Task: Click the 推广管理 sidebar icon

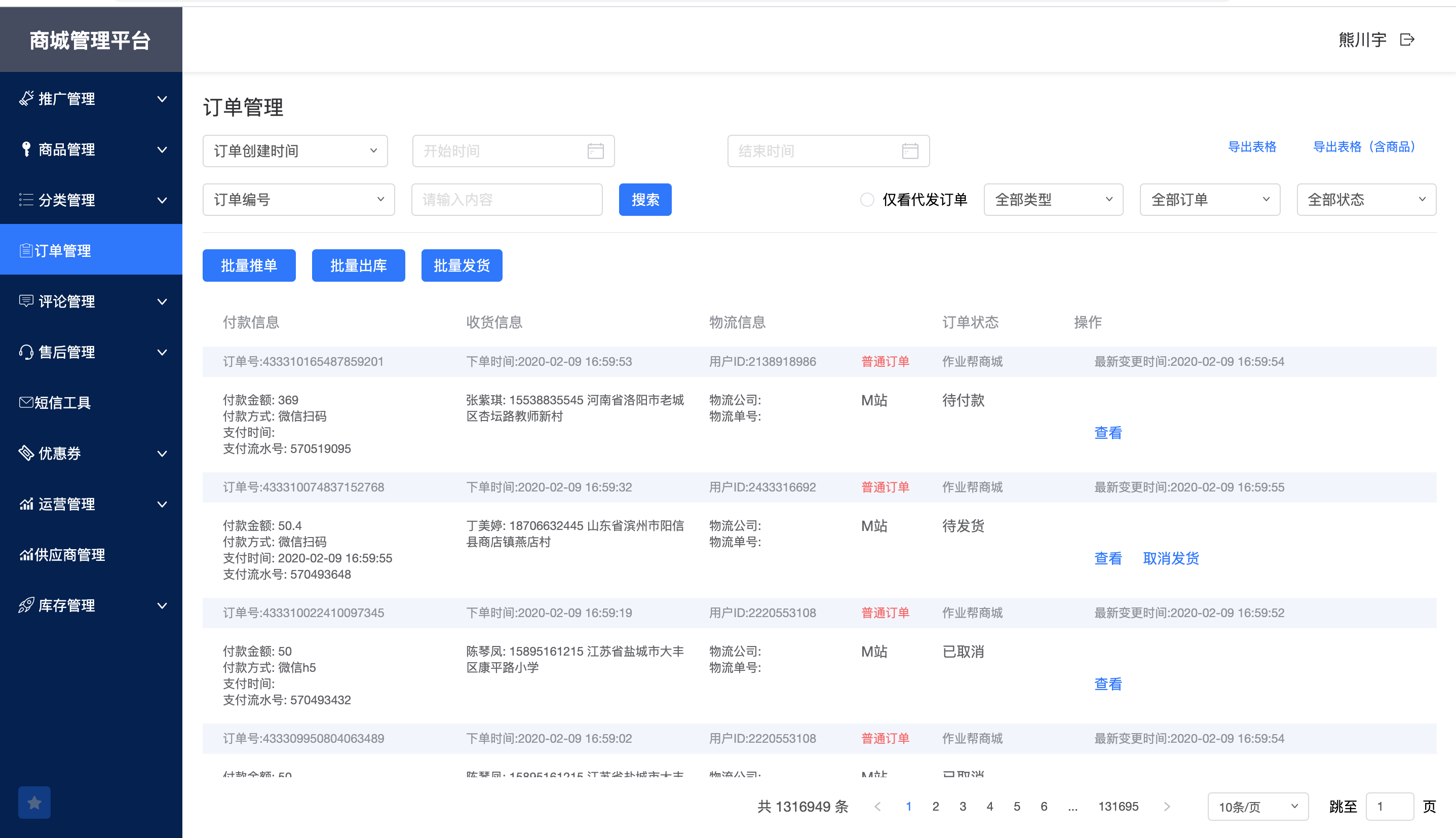Action: click(26, 98)
